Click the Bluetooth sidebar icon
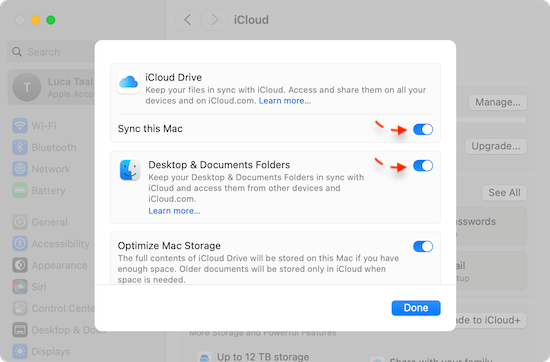The height and width of the screenshot is (362, 550). click(x=20, y=147)
